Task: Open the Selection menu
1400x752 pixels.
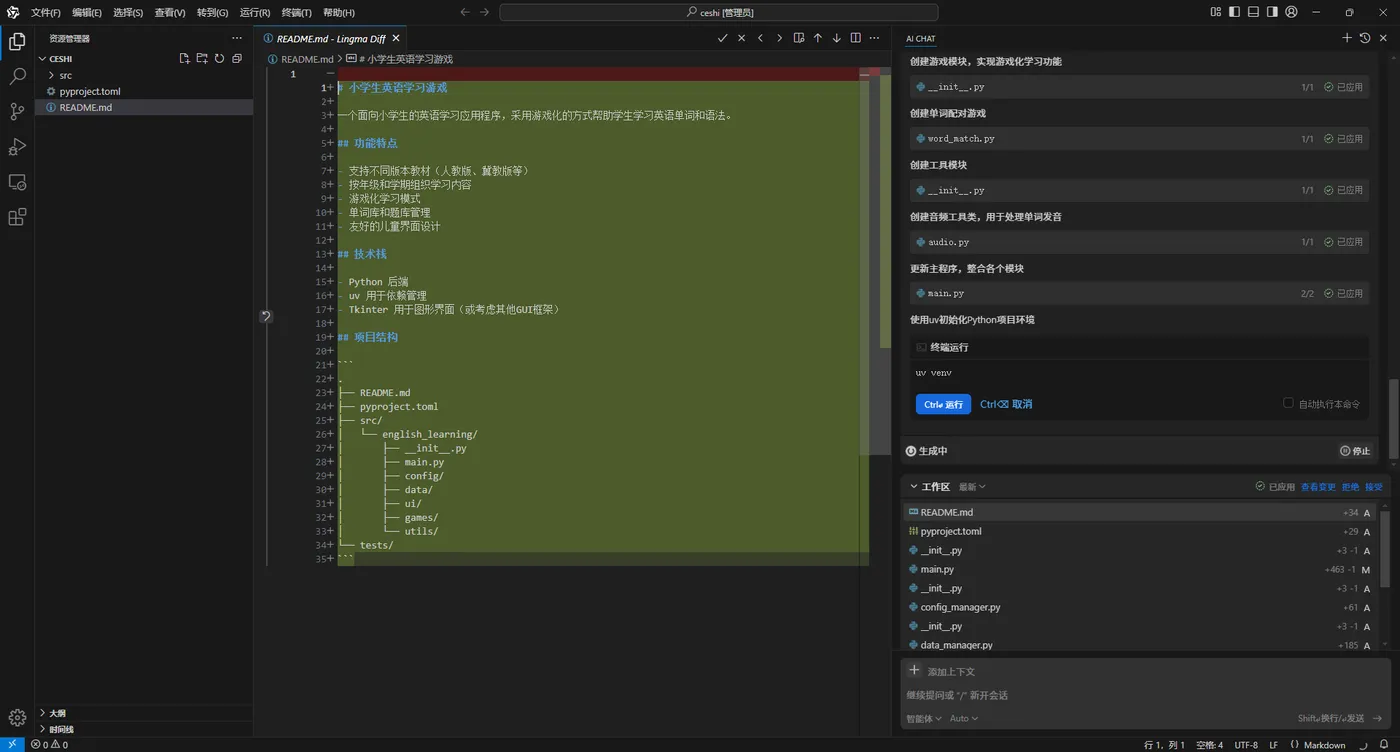Action: coord(127,12)
